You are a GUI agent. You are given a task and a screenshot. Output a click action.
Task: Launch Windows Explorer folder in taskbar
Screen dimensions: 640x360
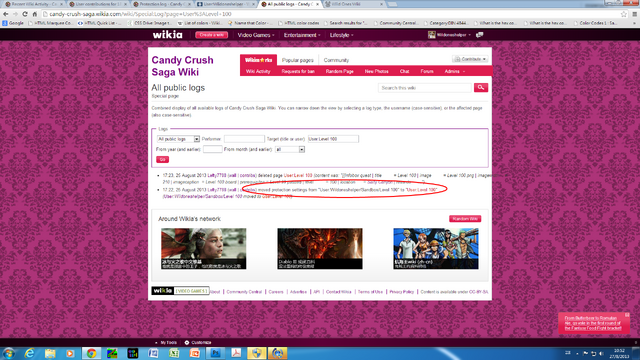pos(50,353)
